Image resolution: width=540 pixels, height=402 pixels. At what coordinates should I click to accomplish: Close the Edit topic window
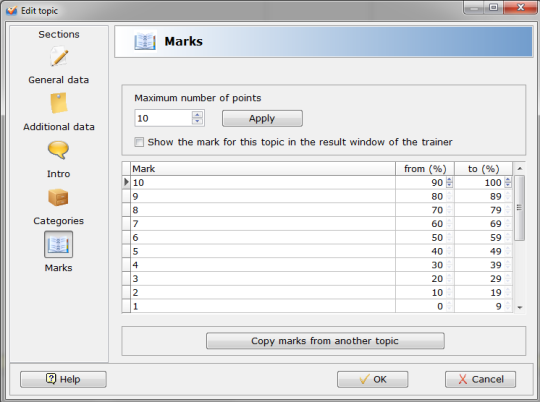(x=521, y=7)
